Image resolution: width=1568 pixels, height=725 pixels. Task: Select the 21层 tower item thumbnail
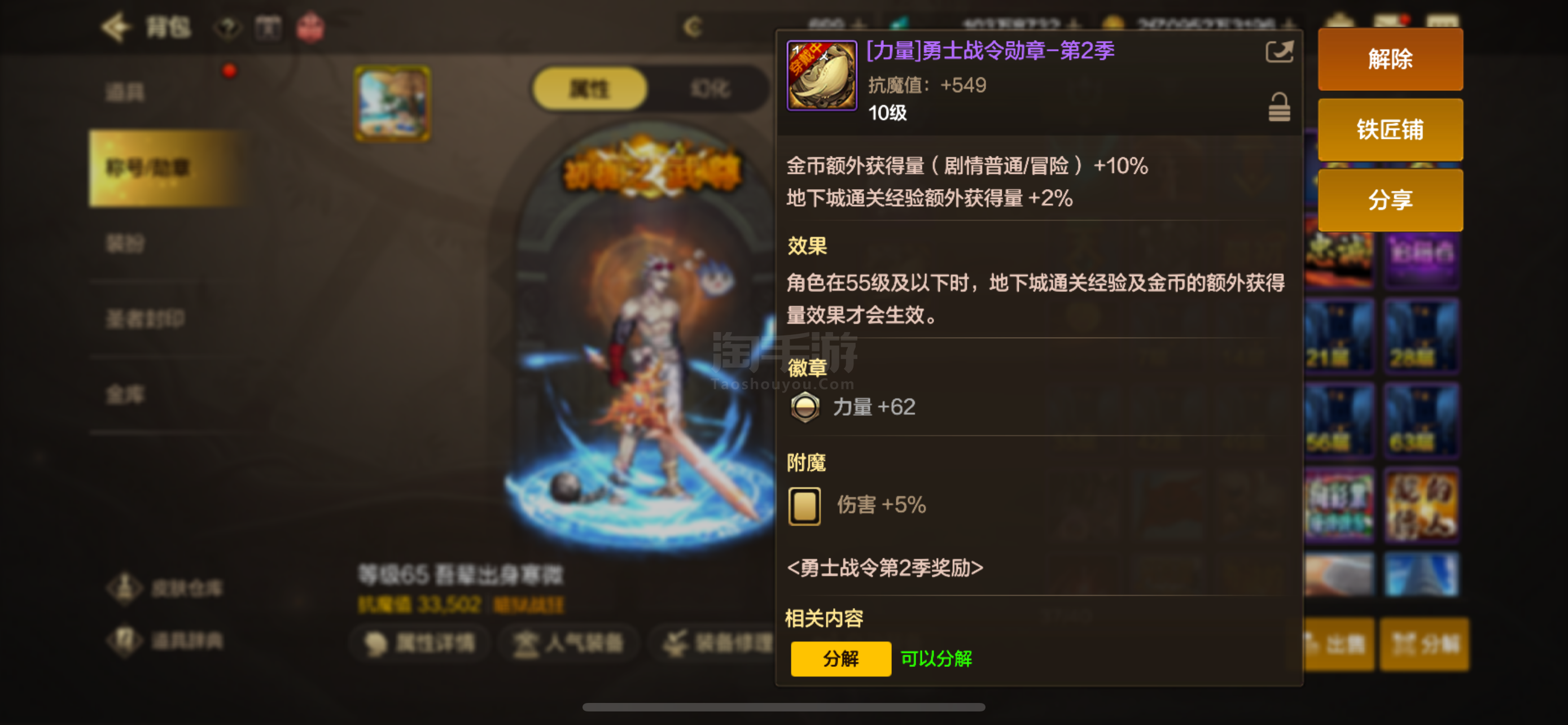1339,336
